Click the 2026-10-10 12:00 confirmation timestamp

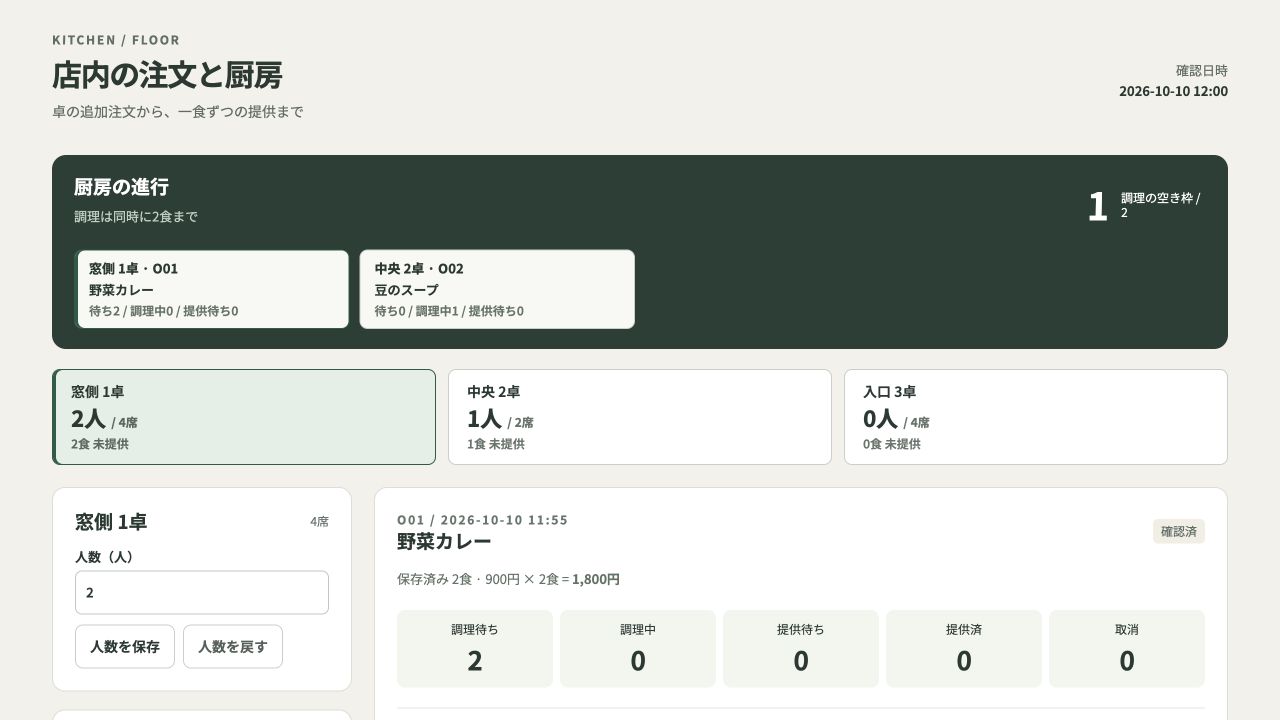[1173, 91]
